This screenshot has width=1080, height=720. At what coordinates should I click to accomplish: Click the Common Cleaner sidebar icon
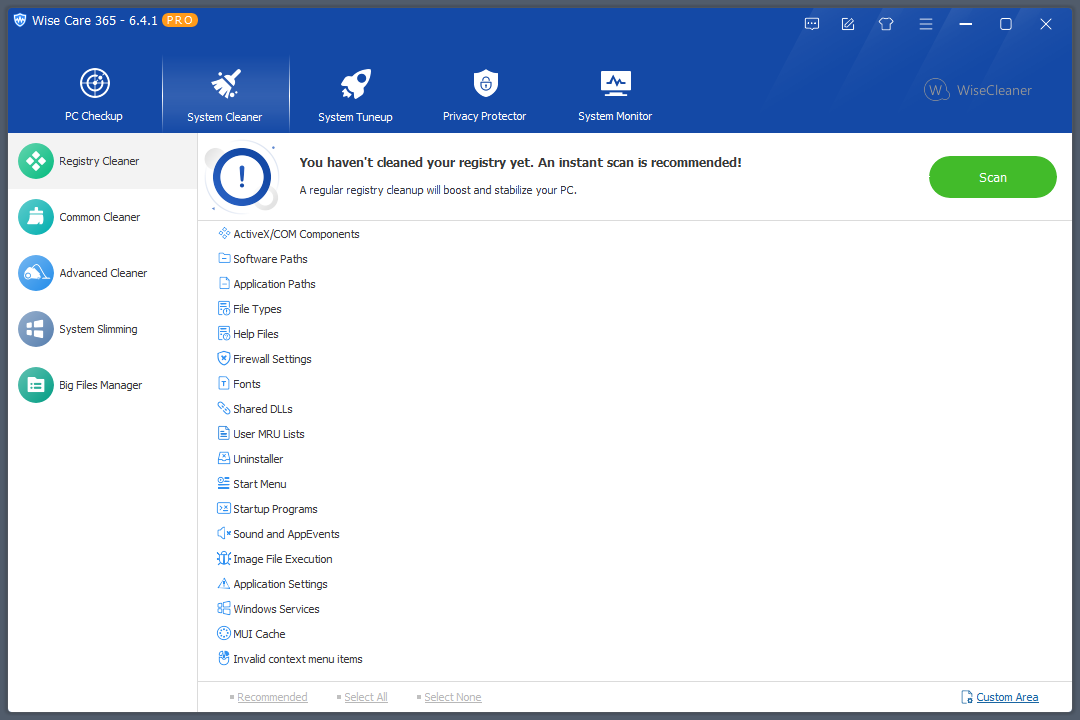[x=36, y=217]
